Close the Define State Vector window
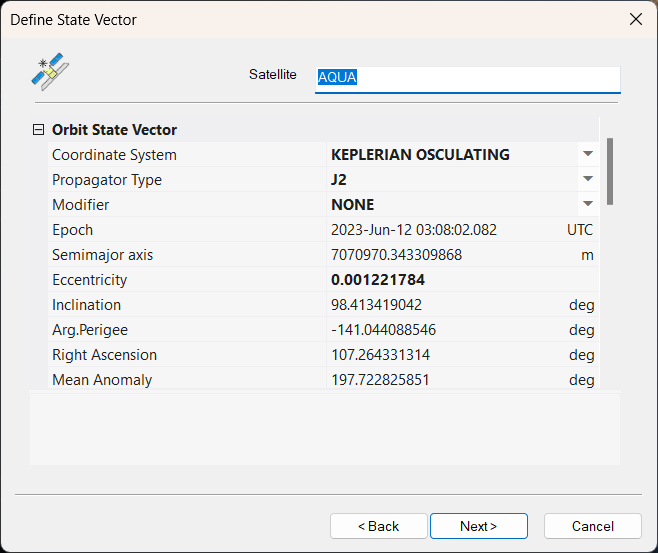 pos(636,19)
